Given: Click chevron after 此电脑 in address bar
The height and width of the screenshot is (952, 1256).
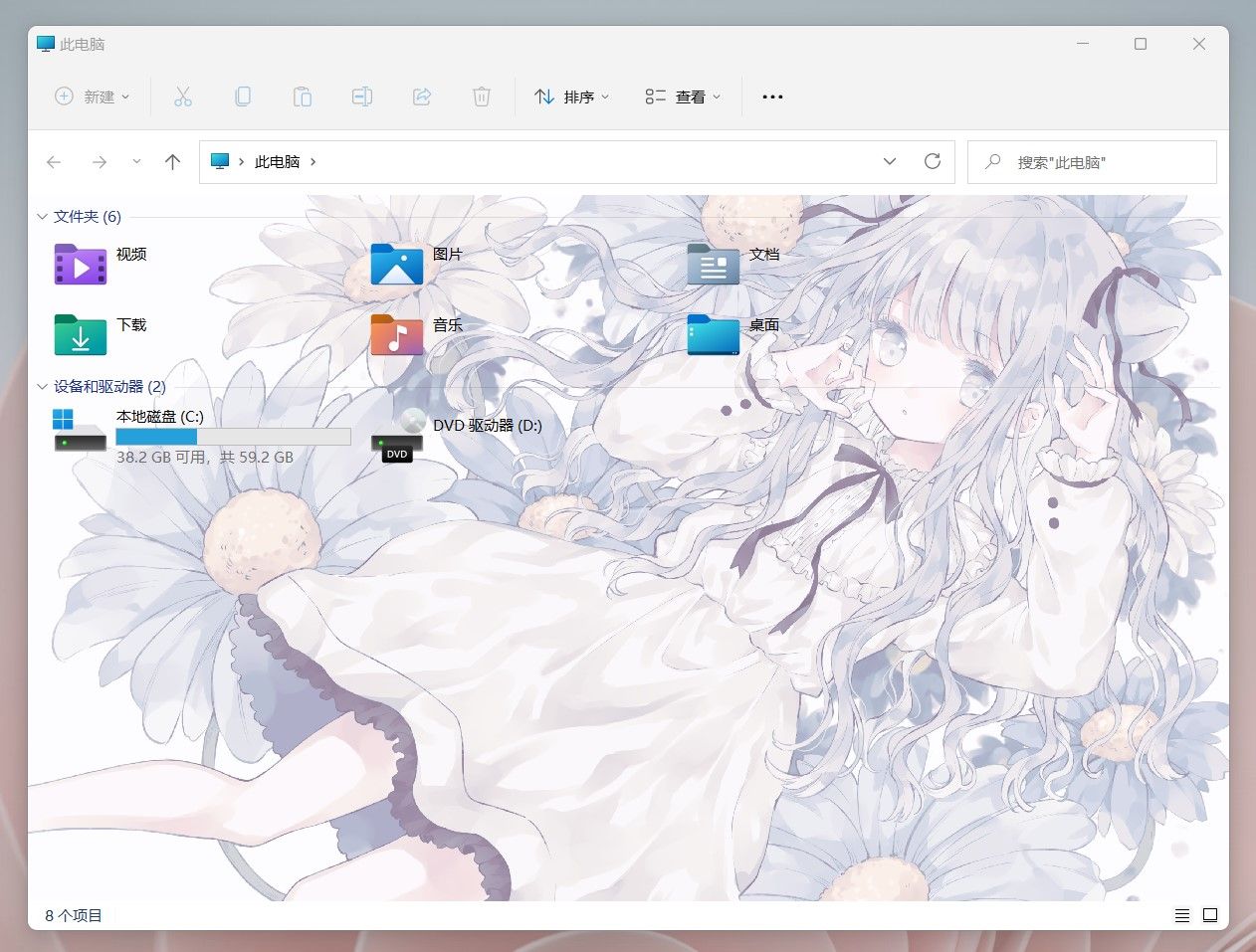Looking at the screenshot, I should point(314,161).
